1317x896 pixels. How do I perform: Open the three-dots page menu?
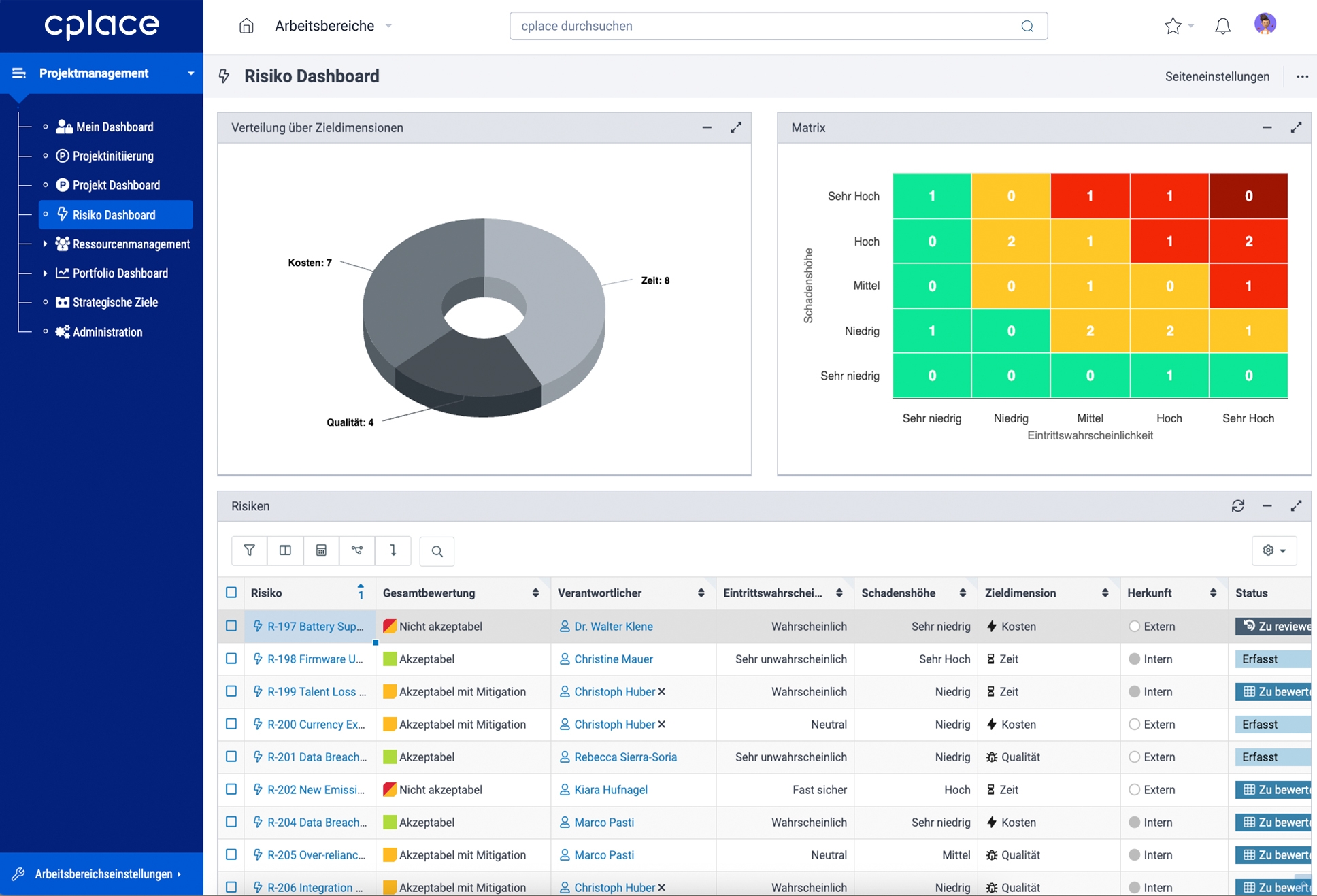point(1302,77)
